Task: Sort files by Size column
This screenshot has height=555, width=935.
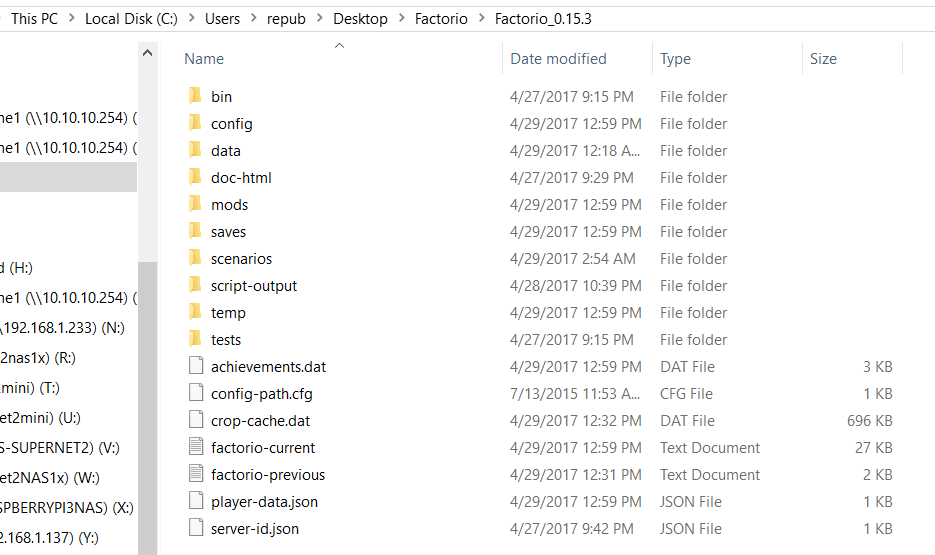Action: (x=823, y=58)
